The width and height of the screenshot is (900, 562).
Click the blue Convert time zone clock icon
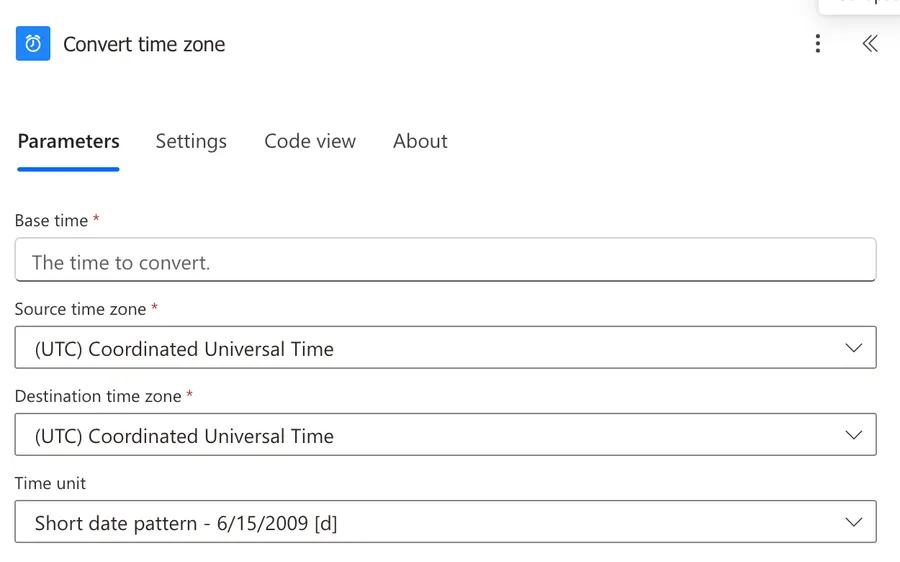coord(33,44)
